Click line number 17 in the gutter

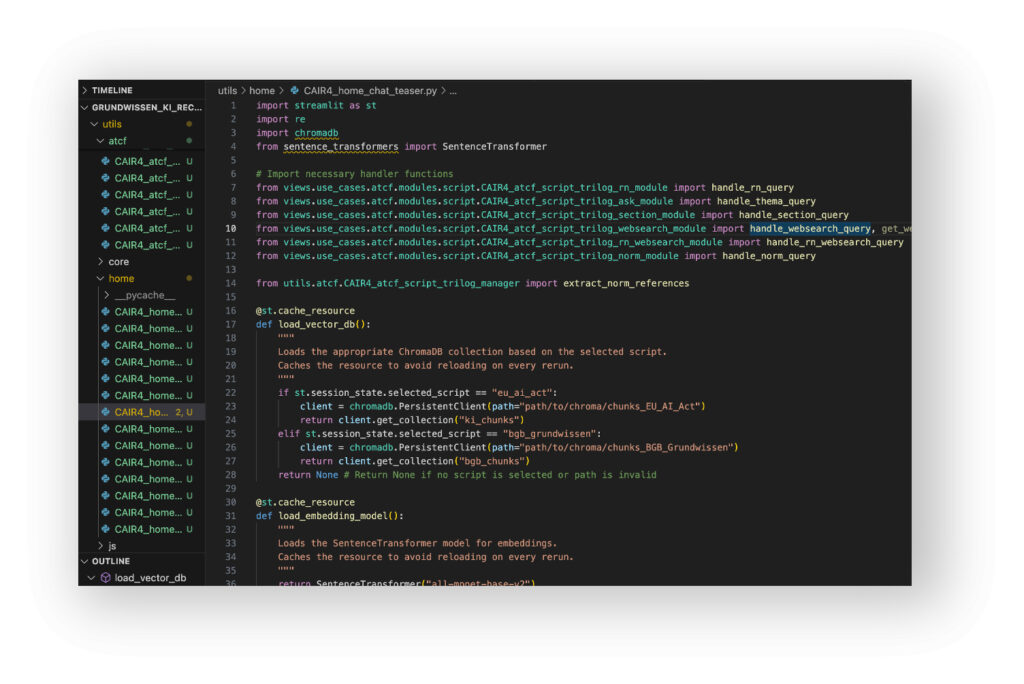tap(231, 325)
